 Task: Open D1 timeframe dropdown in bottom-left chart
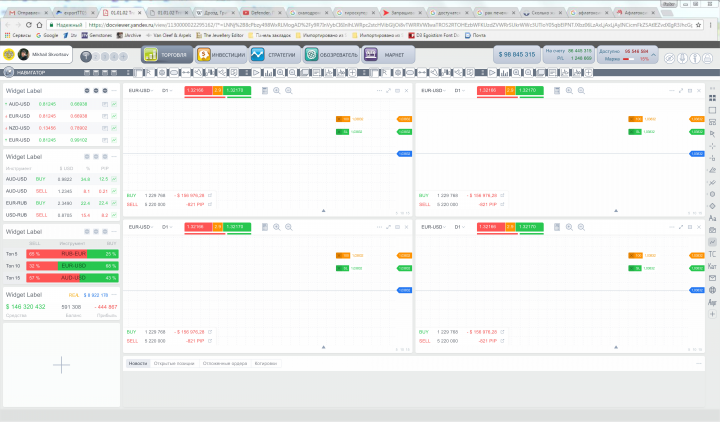point(167,227)
